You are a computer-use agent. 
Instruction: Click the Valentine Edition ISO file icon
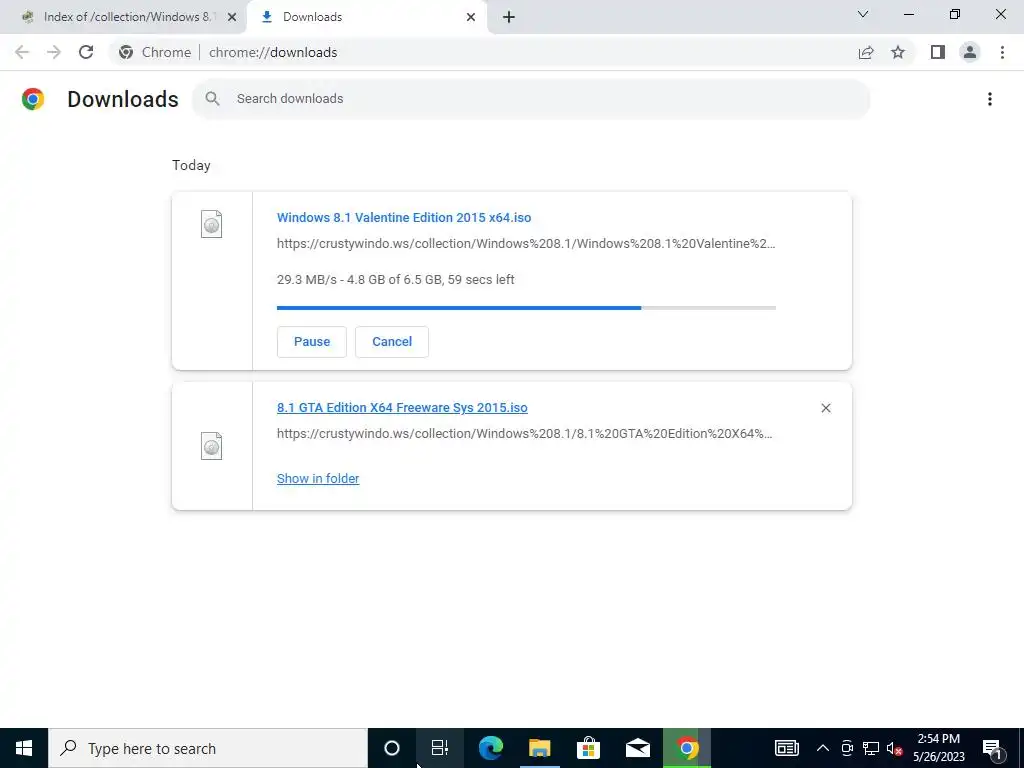click(x=212, y=224)
